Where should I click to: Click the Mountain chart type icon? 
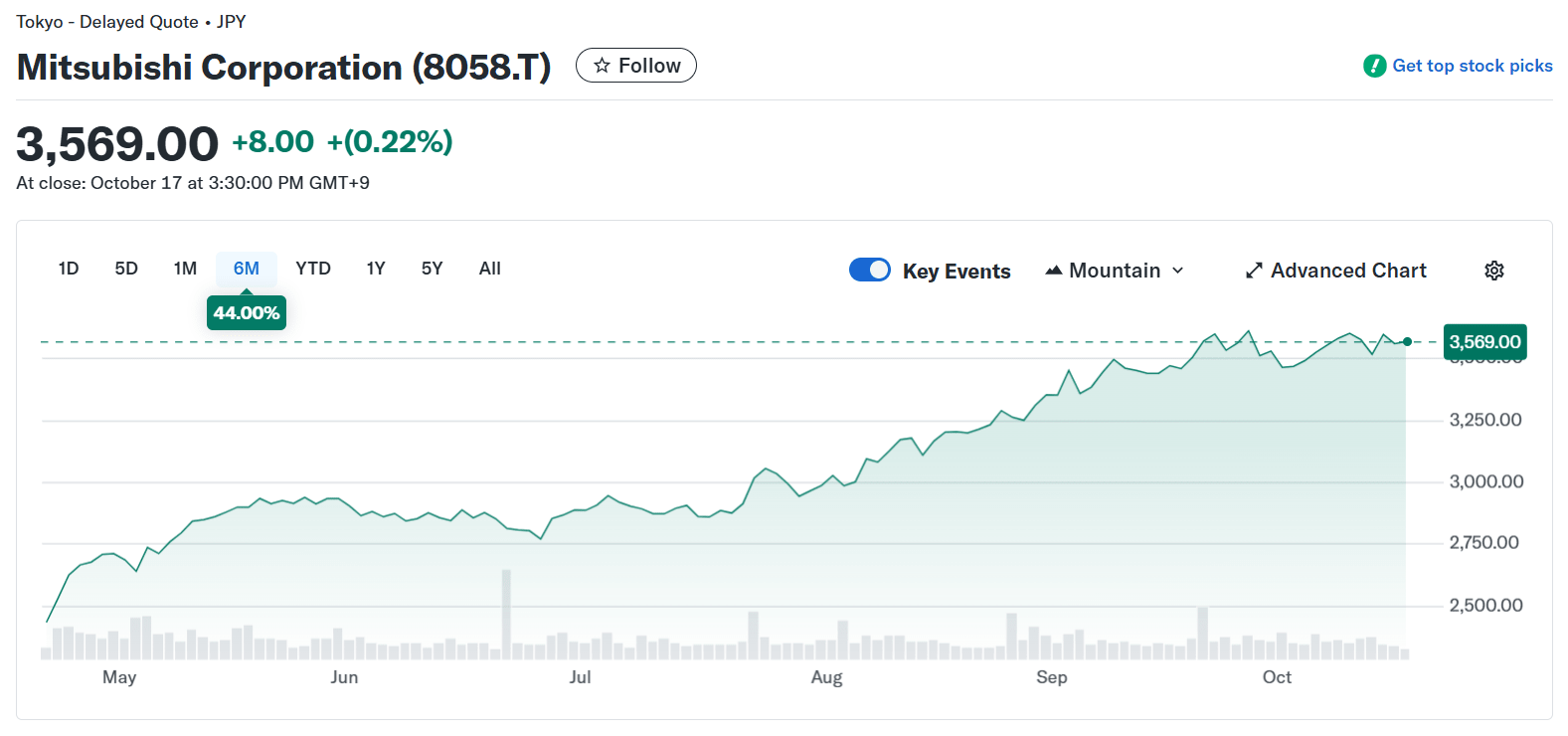pos(1054,271)
